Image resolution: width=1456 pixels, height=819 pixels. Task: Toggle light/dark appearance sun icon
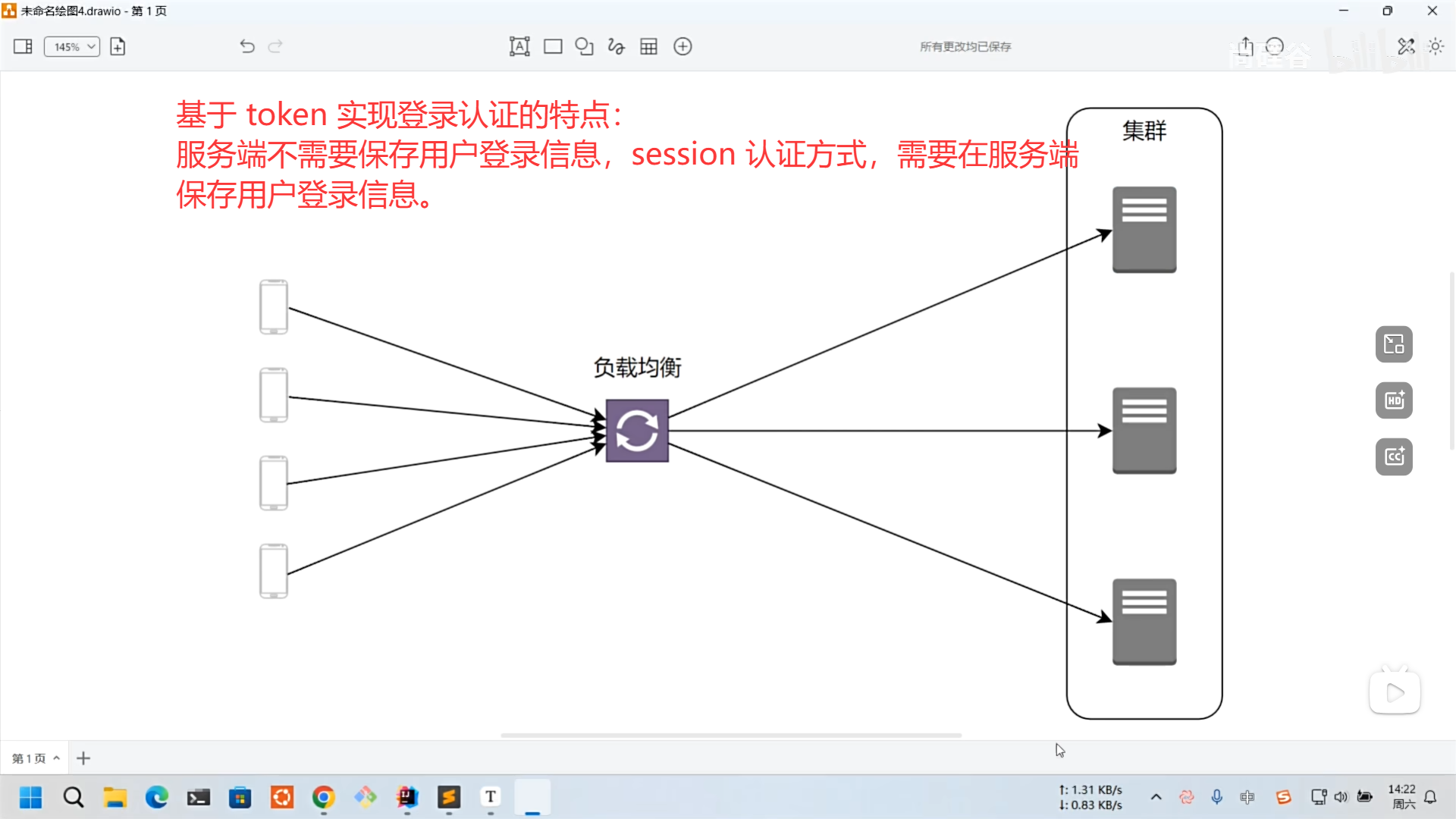(1436, 46)
